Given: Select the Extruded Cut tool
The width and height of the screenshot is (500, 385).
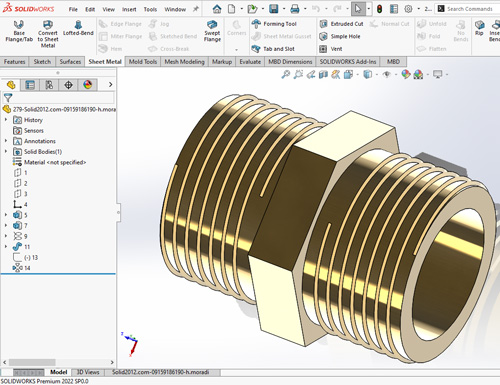Looking at the screenshot, I should pos(341,24).
